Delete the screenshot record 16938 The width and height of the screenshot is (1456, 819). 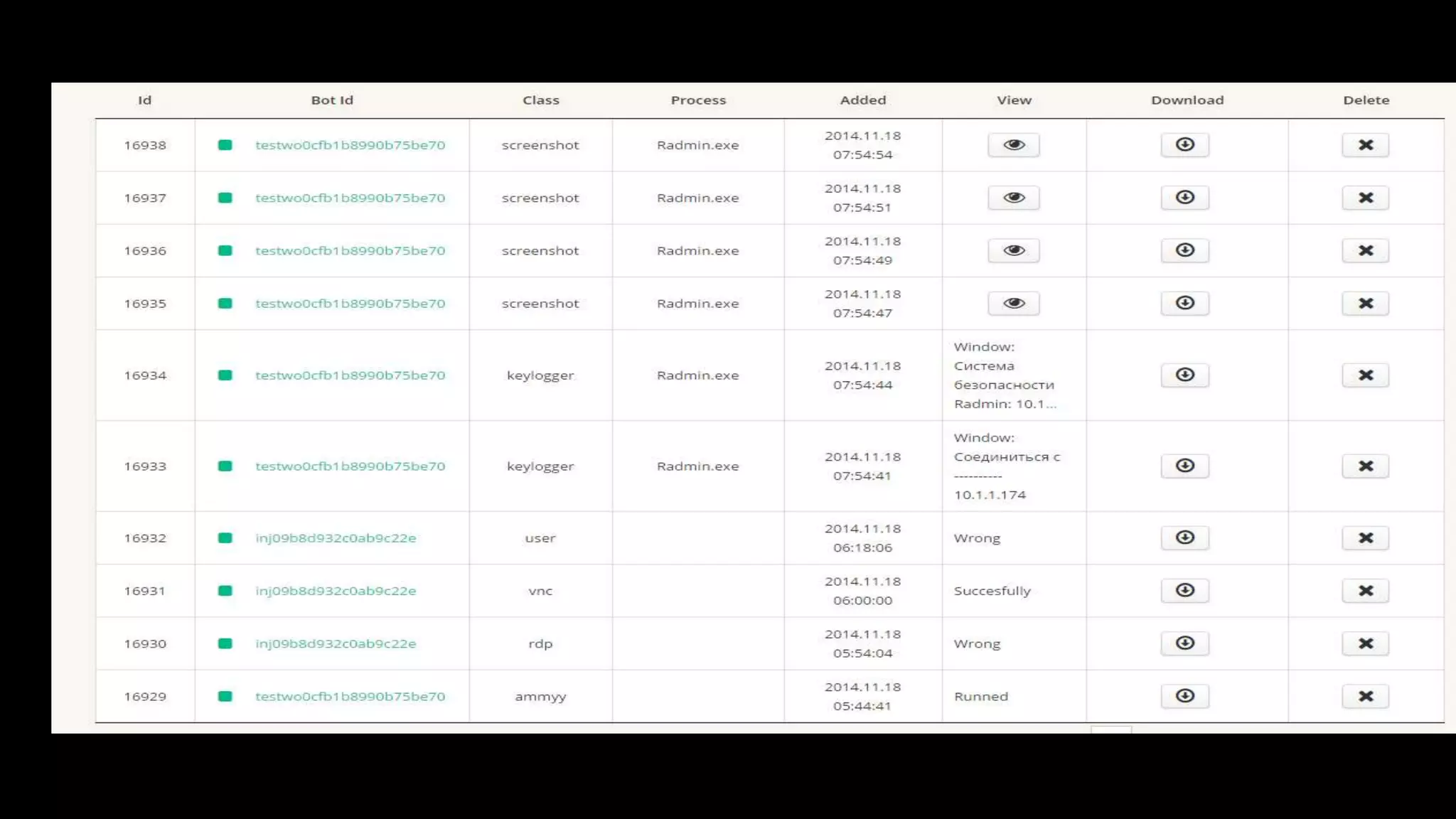tap(1365, 145)
